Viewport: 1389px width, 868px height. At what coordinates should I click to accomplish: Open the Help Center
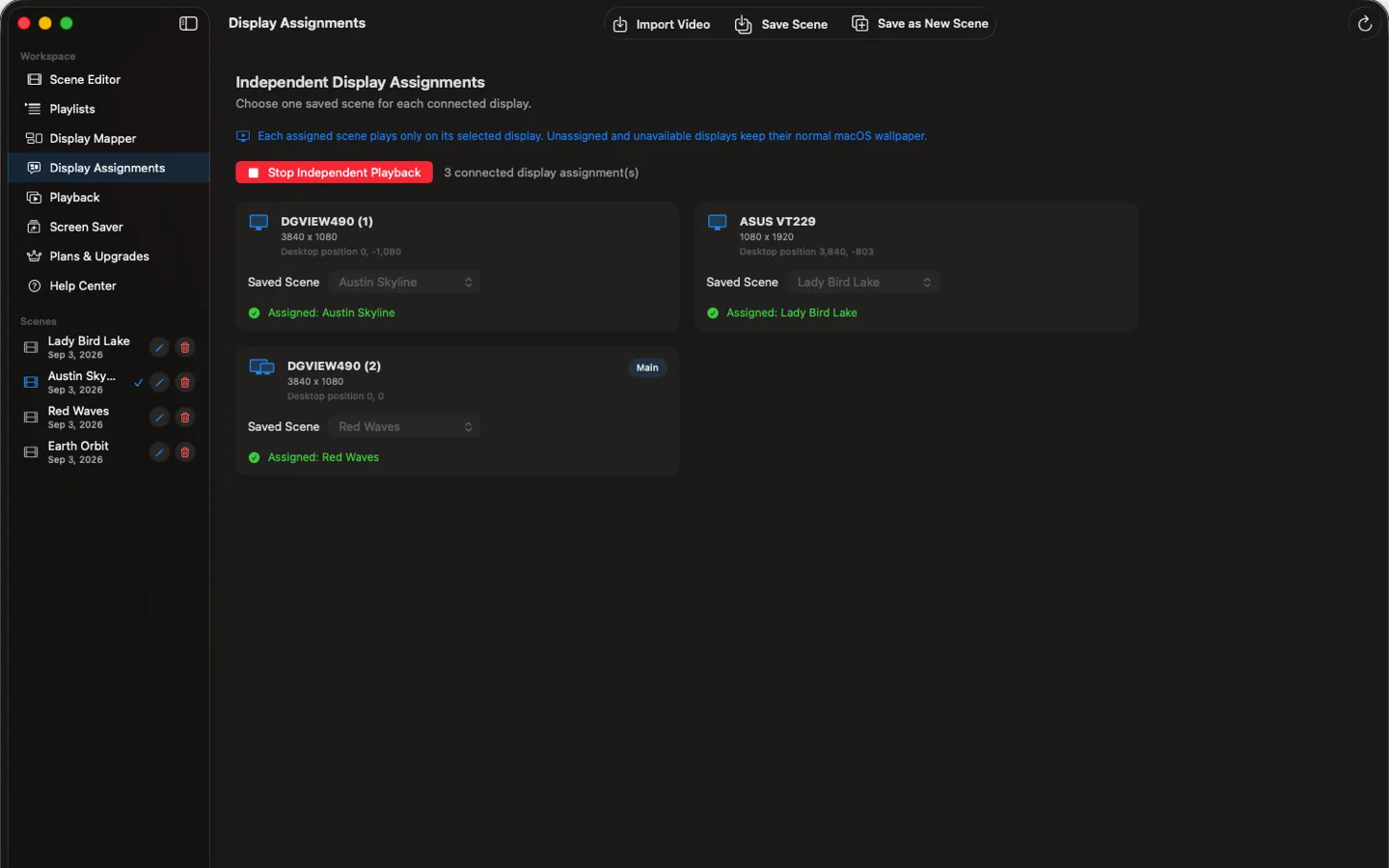click(x=108, y=286)
